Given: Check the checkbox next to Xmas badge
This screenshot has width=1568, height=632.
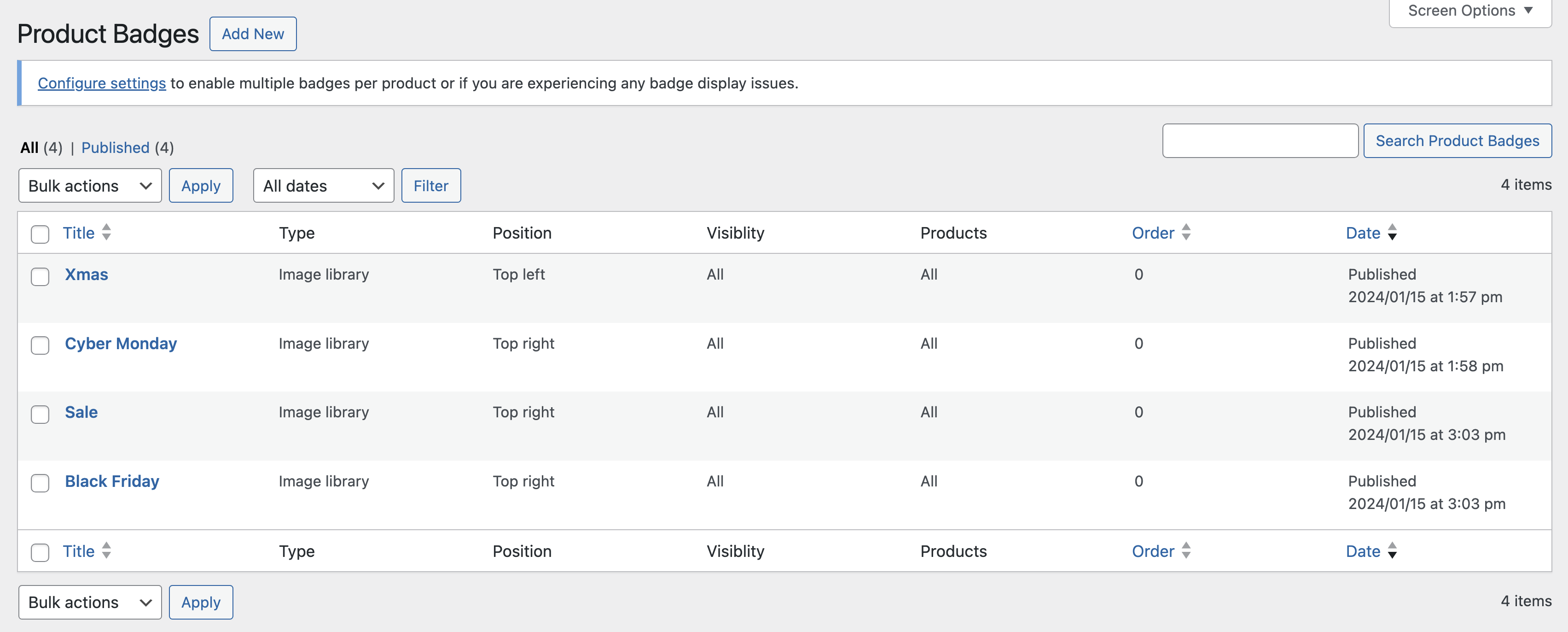Looking at the screenshot, I should pos(40,277).
